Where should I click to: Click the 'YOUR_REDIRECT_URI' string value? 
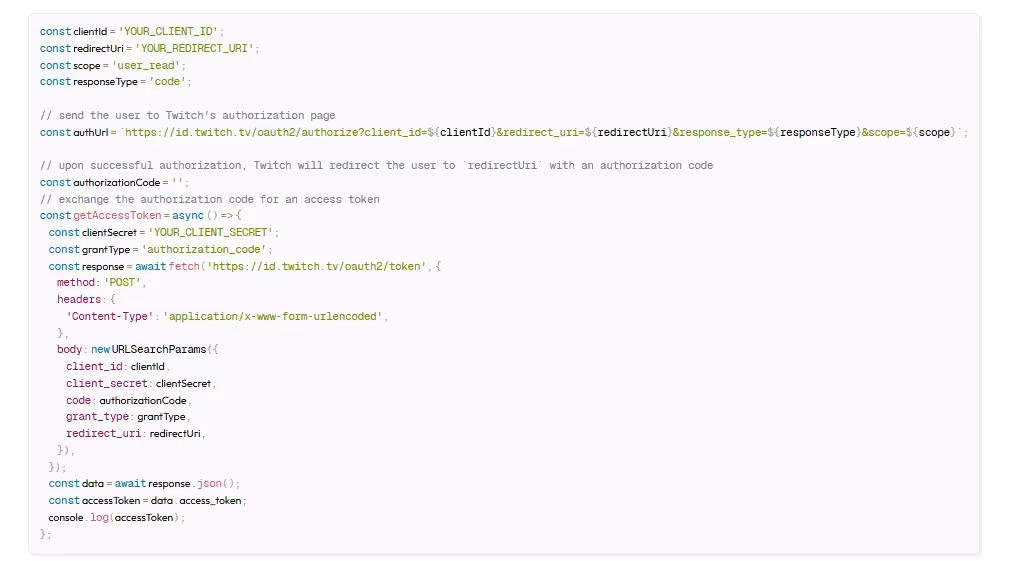click(195, 48)
